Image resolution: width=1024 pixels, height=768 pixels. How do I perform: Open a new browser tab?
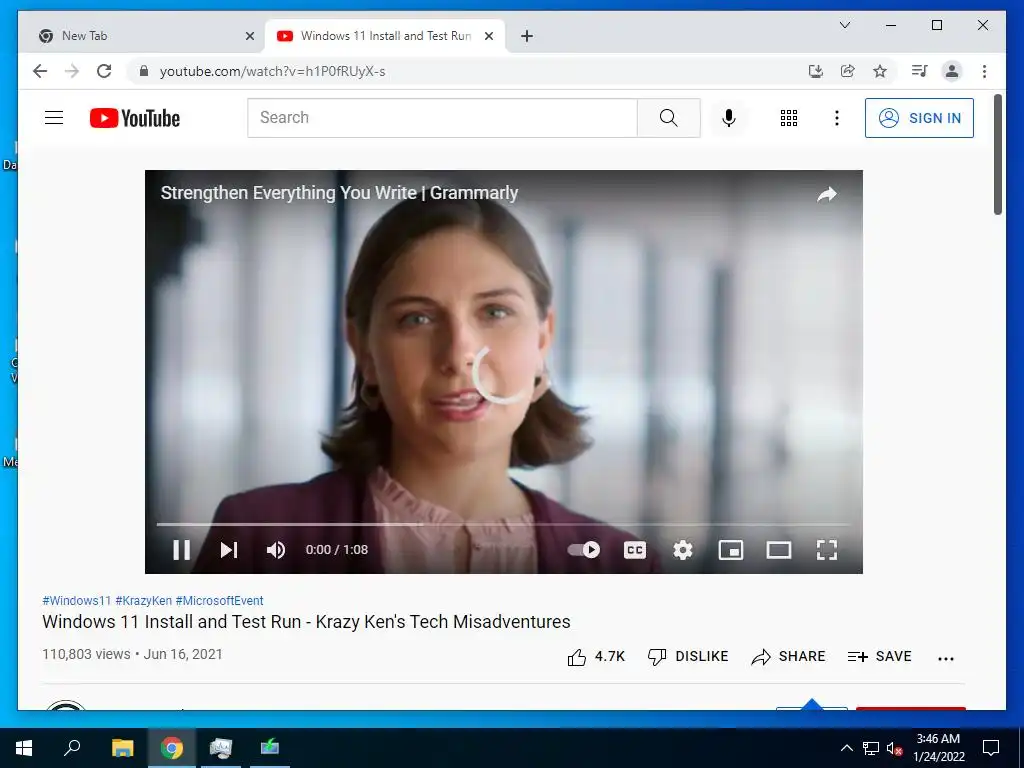[527, 37]
